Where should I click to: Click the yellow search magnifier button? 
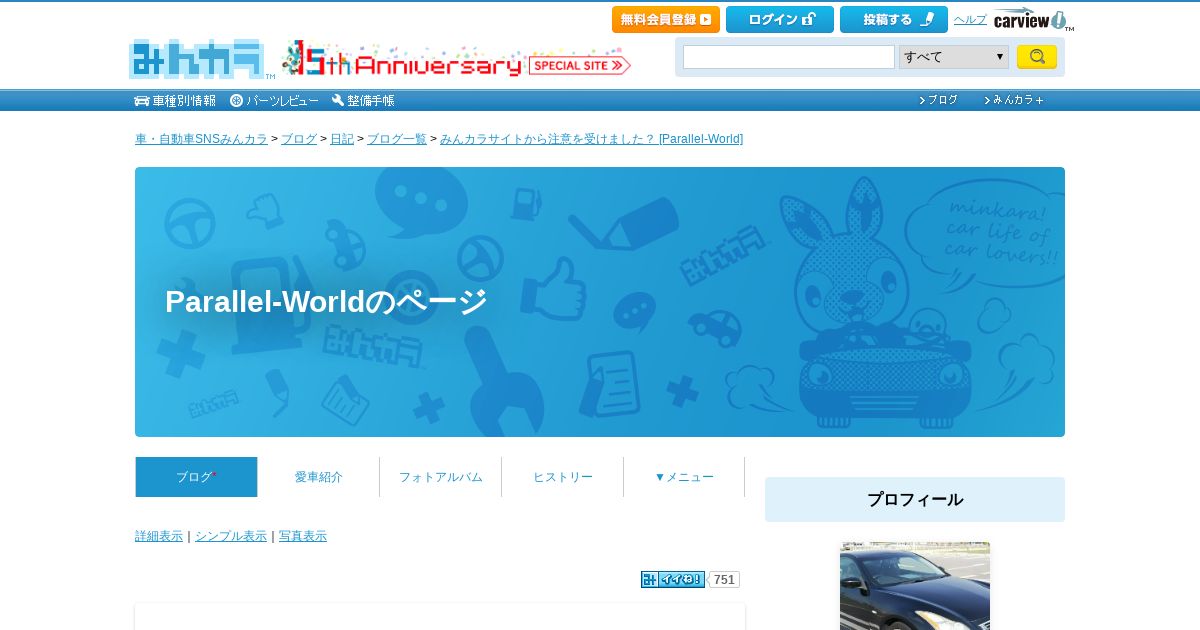(x=1036, y=57)
